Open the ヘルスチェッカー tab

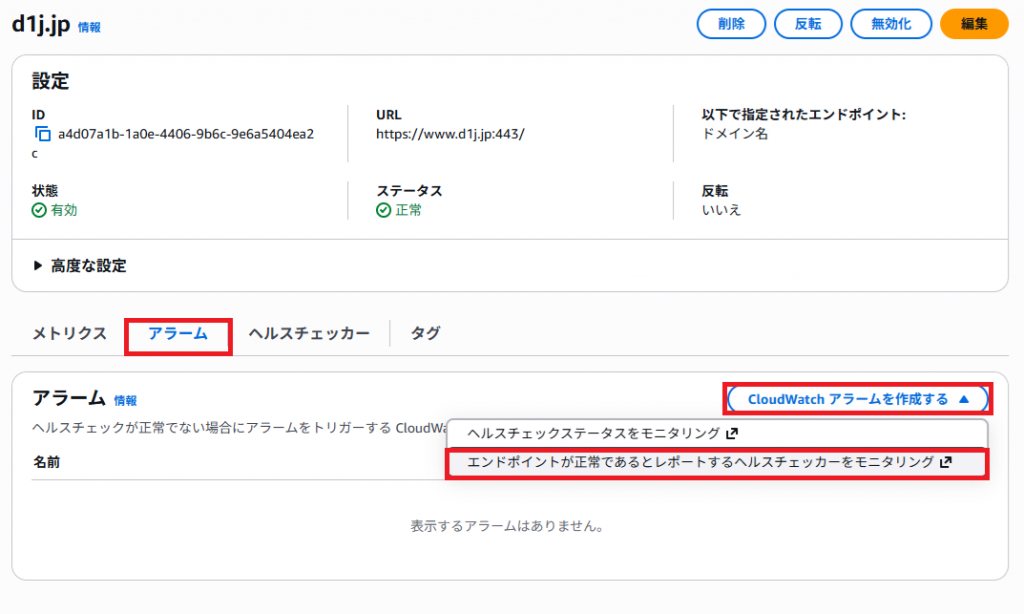tap(309, 334)
